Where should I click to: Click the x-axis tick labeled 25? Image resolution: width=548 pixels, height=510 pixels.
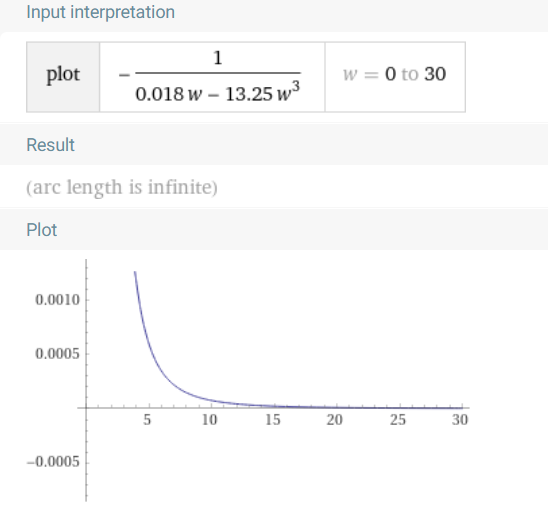[x=398, y=420]
